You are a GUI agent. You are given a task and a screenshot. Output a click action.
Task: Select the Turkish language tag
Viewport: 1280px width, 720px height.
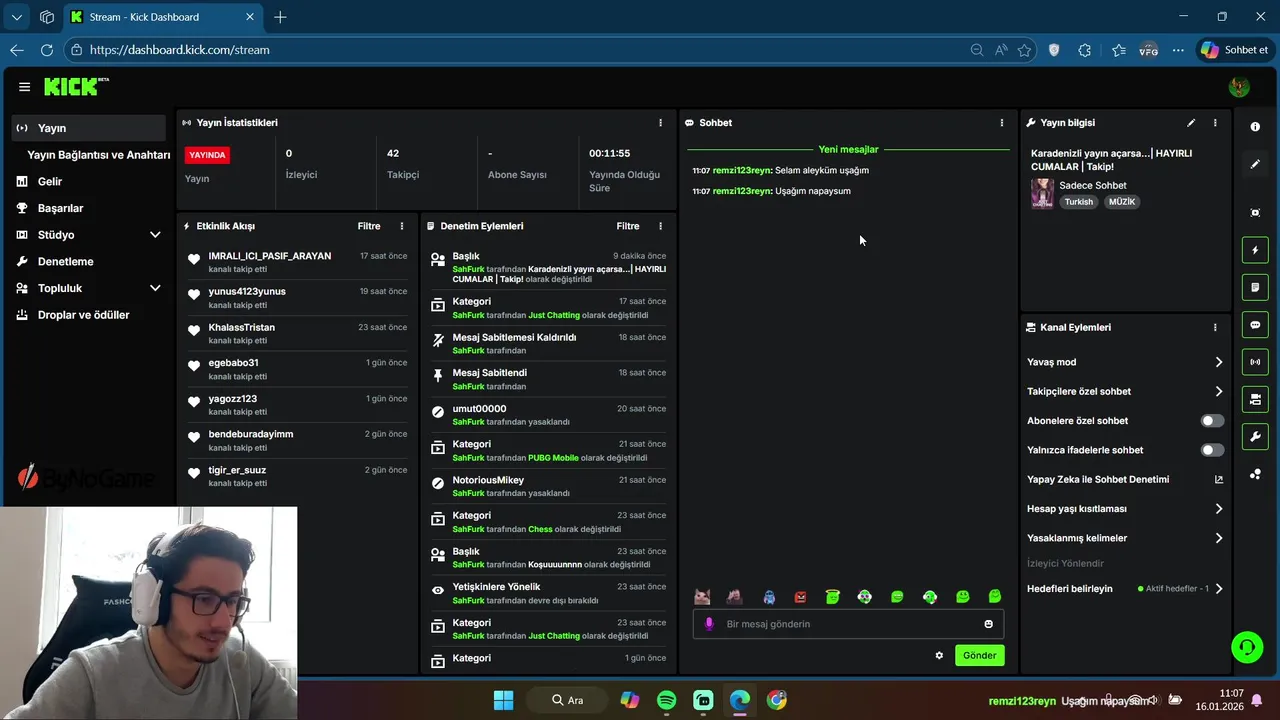coord(1079,202)
